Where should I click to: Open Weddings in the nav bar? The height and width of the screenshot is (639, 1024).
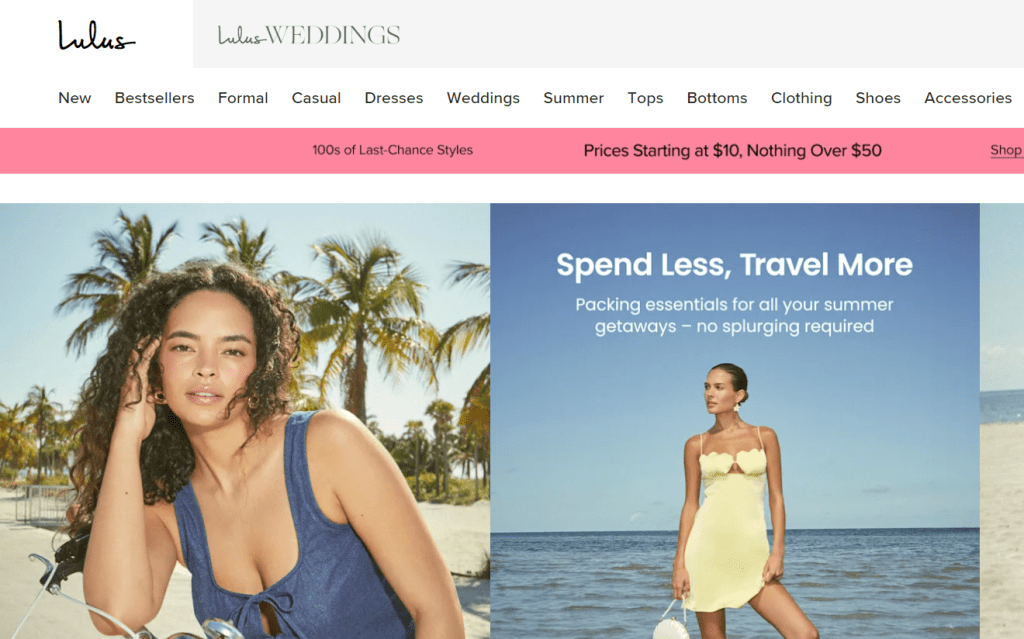click(x=483, y=98)
